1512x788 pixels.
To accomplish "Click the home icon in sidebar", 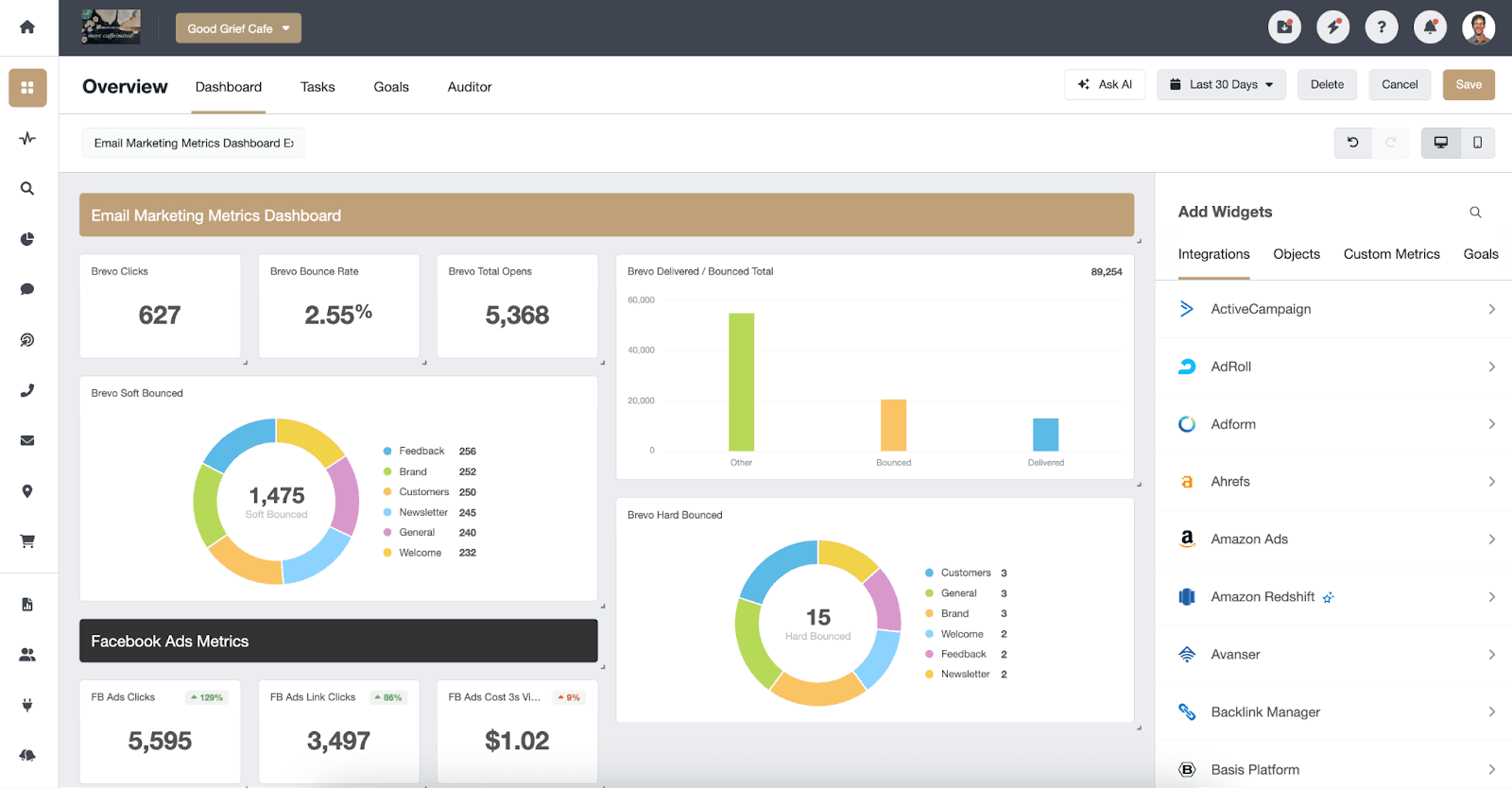I will pos(27,27).
